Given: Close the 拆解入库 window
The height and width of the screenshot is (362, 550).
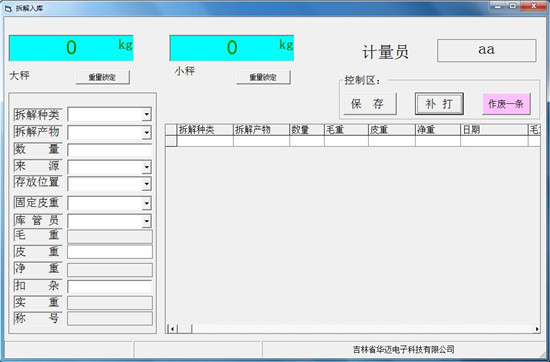Looking at the screenshot, I should [534, 6].
